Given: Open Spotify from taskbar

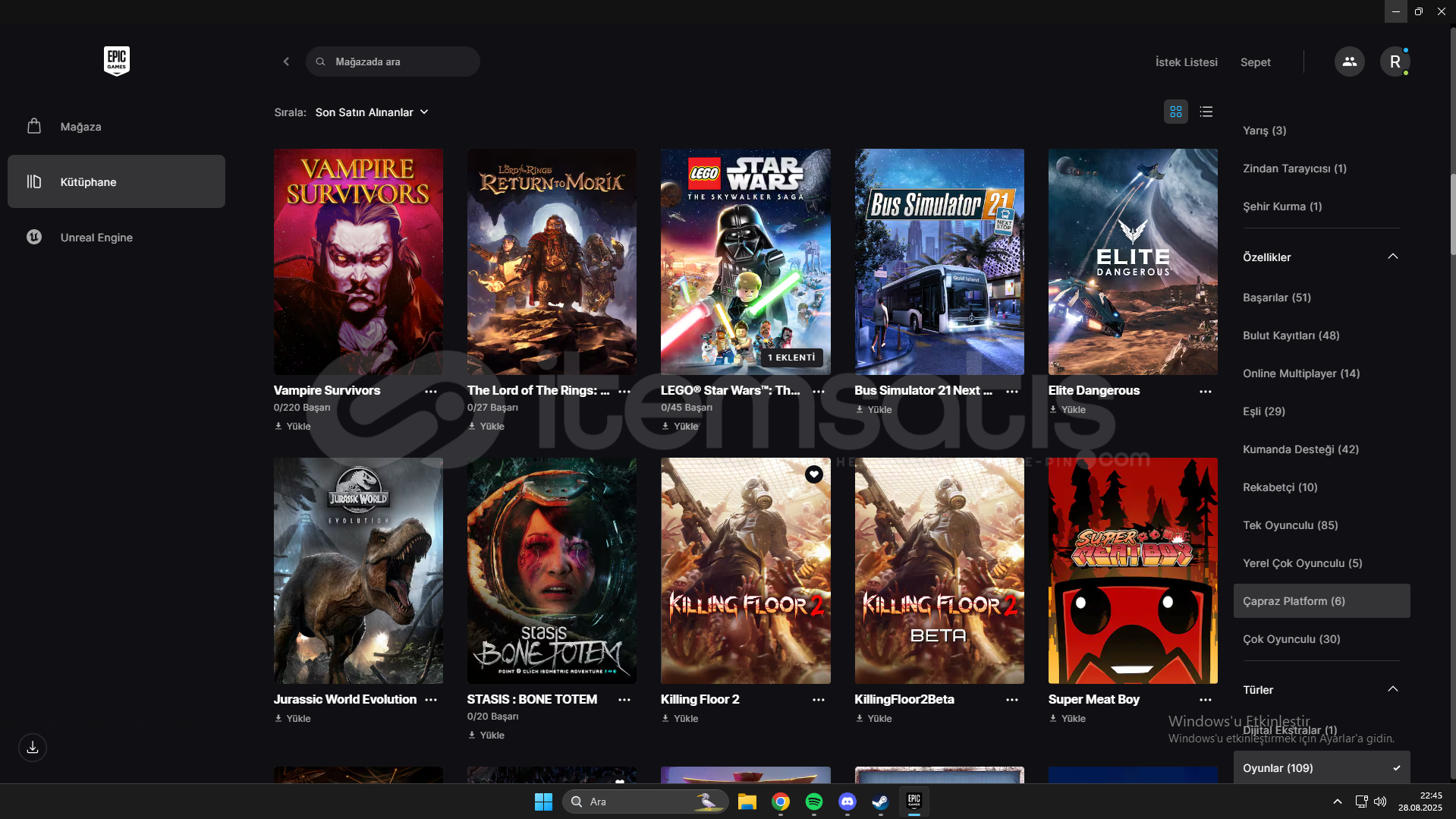Looking at the screenshot, I should tap(814, 802).
